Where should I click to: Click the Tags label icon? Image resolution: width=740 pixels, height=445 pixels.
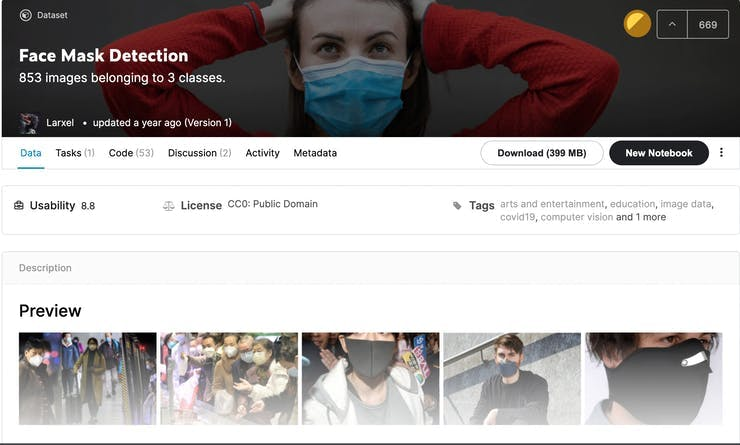click(457, 205)
